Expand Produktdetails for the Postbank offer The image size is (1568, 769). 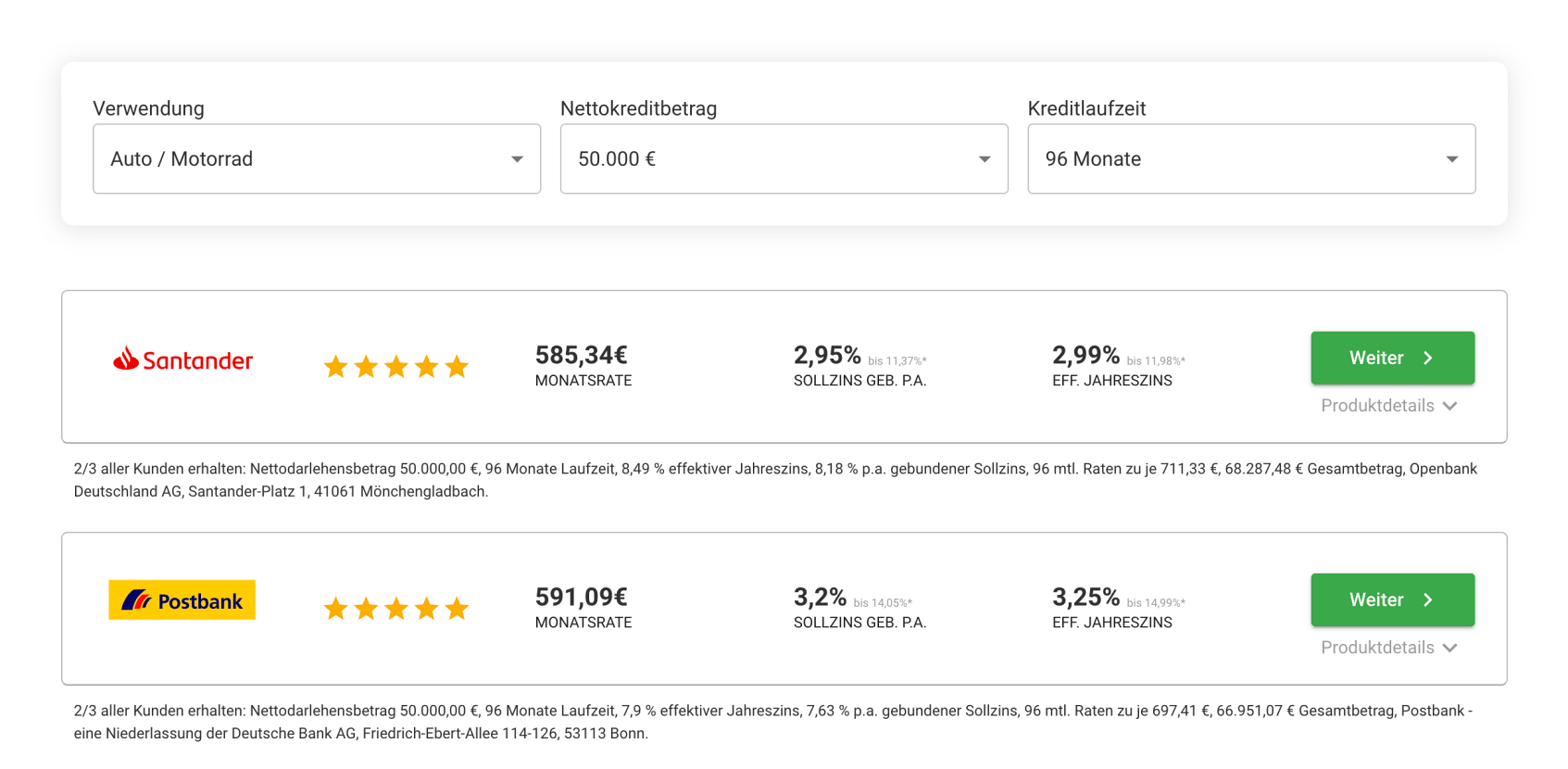pyautogui.click(x=1389, y=648)
